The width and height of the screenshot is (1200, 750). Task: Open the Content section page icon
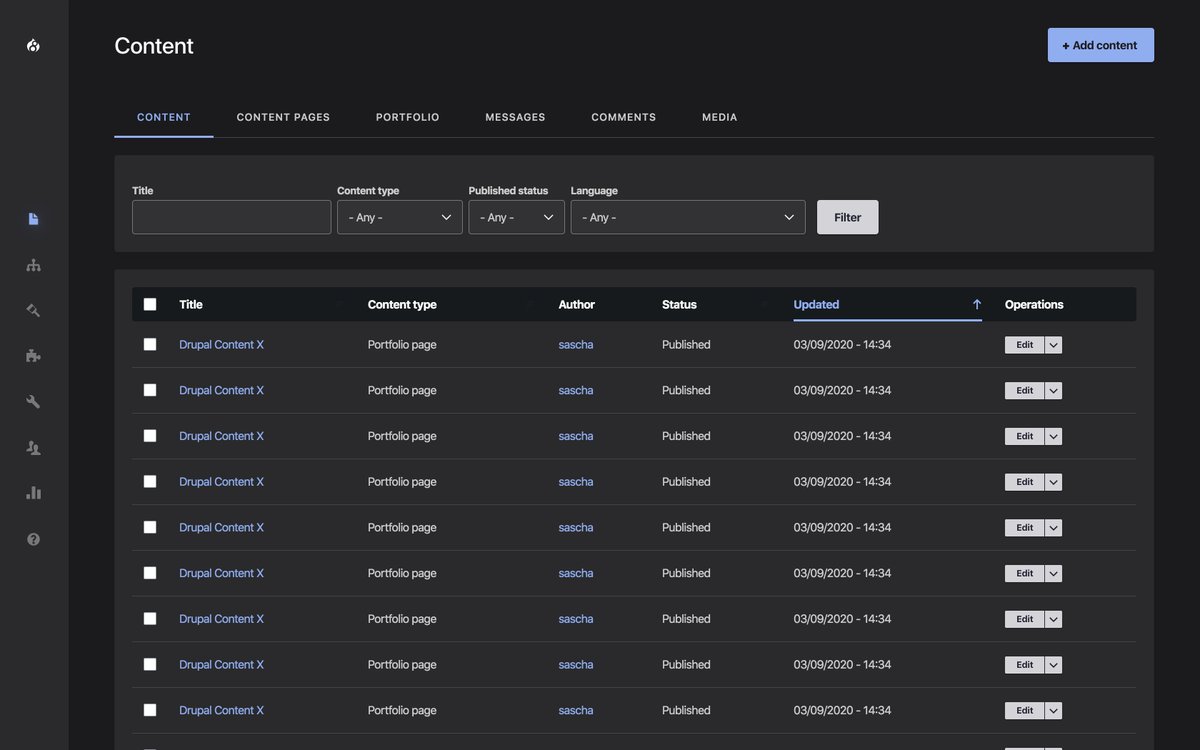[33, 219]
